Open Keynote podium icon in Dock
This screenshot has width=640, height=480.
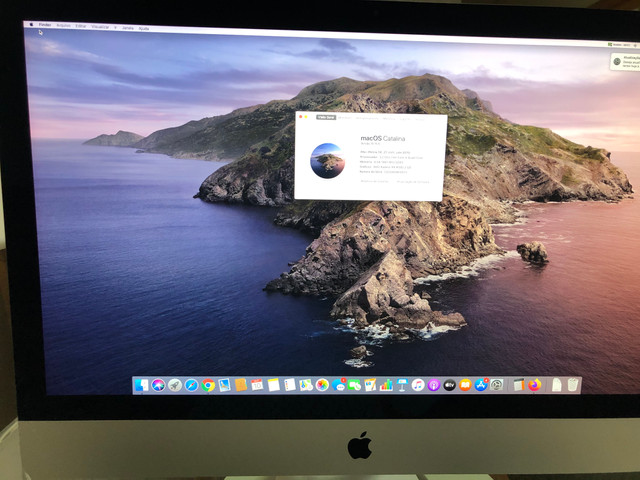click(x=402, y=384)
